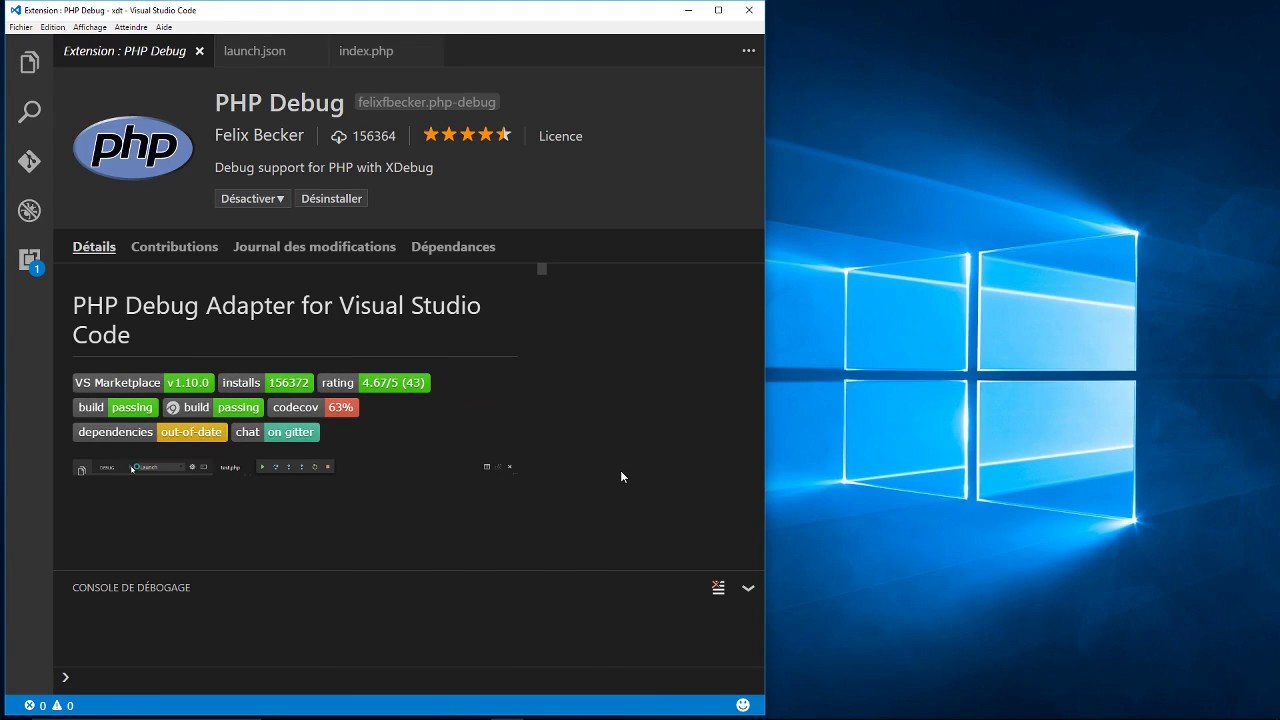
Task: Open the Explorer view in activity bar
Action: 29,63
